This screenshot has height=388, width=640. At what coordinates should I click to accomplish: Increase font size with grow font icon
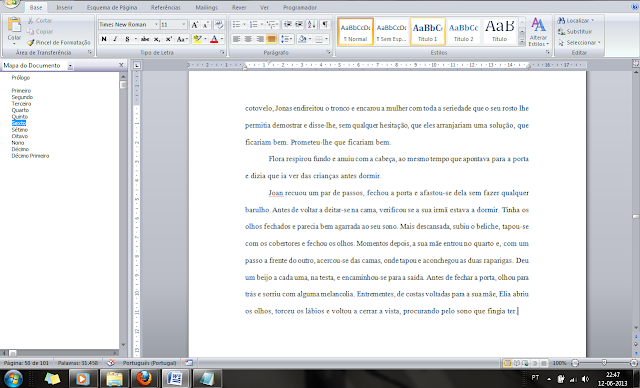pos(195,24)
